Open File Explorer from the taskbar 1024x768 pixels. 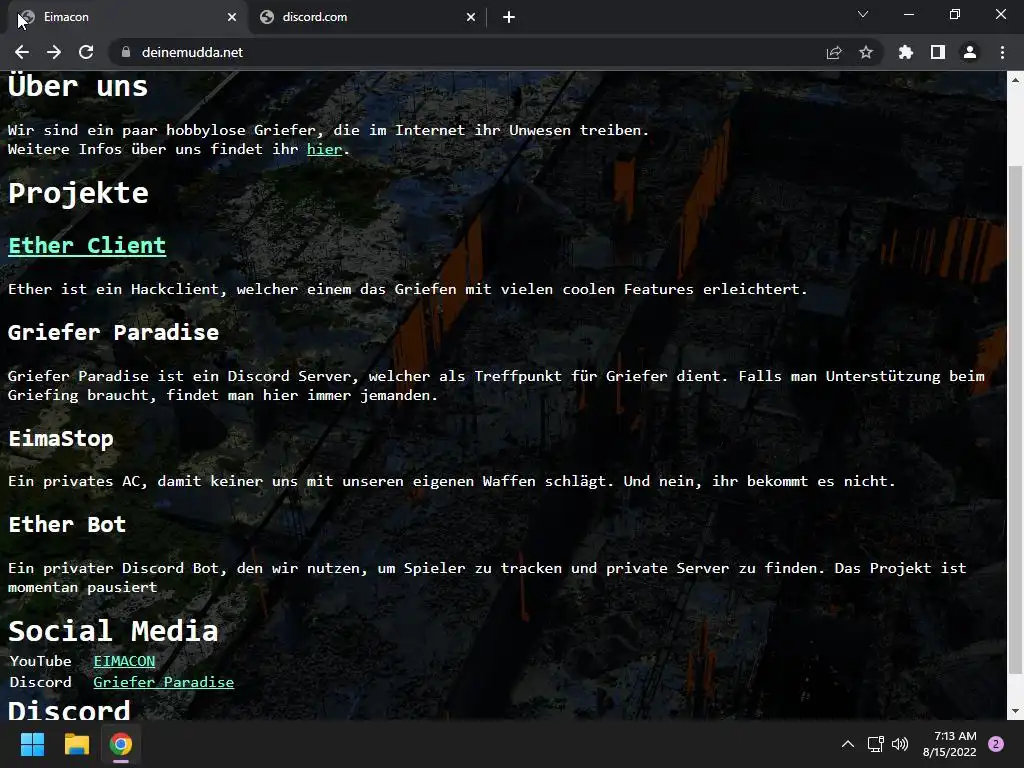pos(76,744)
